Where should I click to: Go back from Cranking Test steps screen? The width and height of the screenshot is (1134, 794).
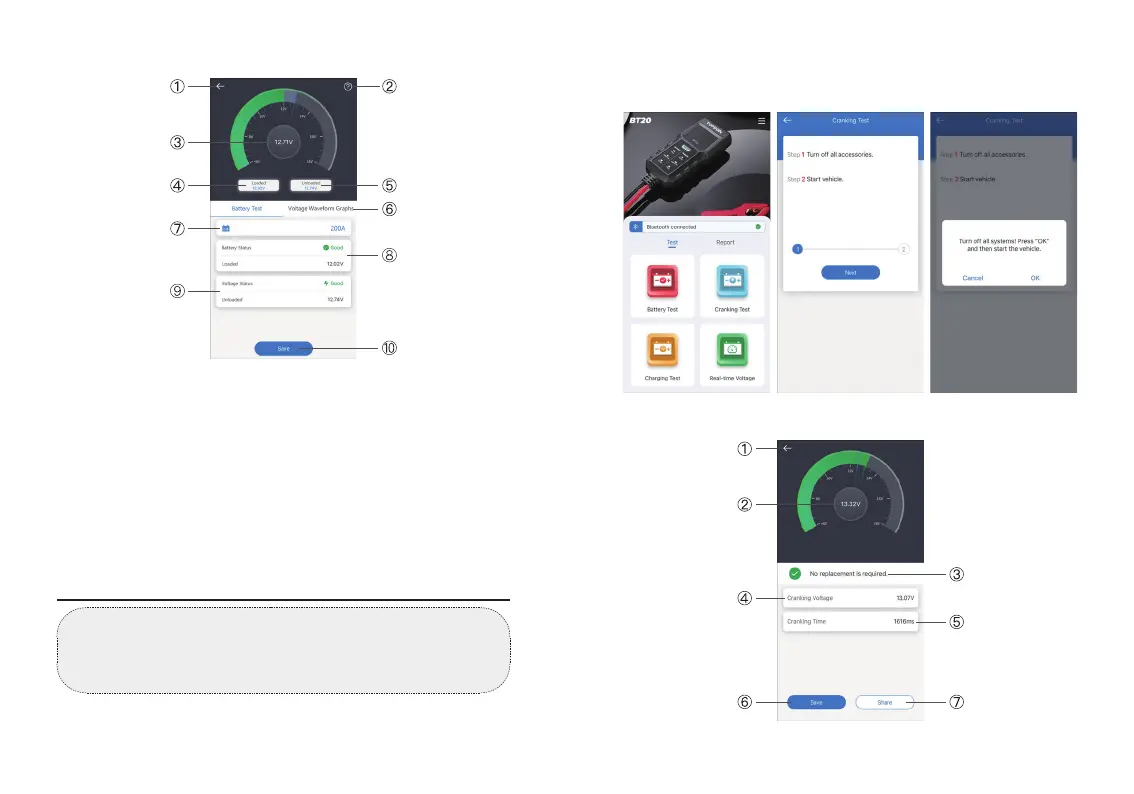pos(788,121)
